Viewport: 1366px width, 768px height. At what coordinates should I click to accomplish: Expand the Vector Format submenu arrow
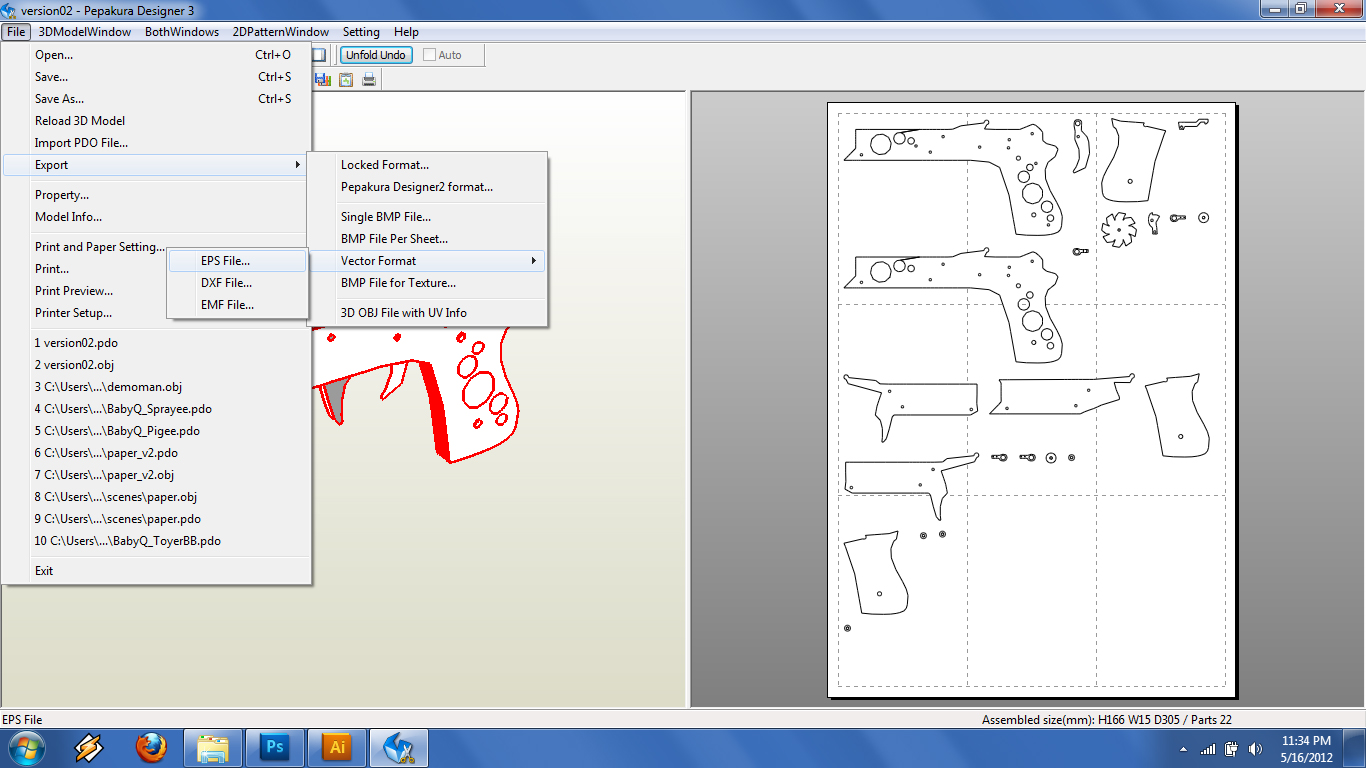point(534,261)
